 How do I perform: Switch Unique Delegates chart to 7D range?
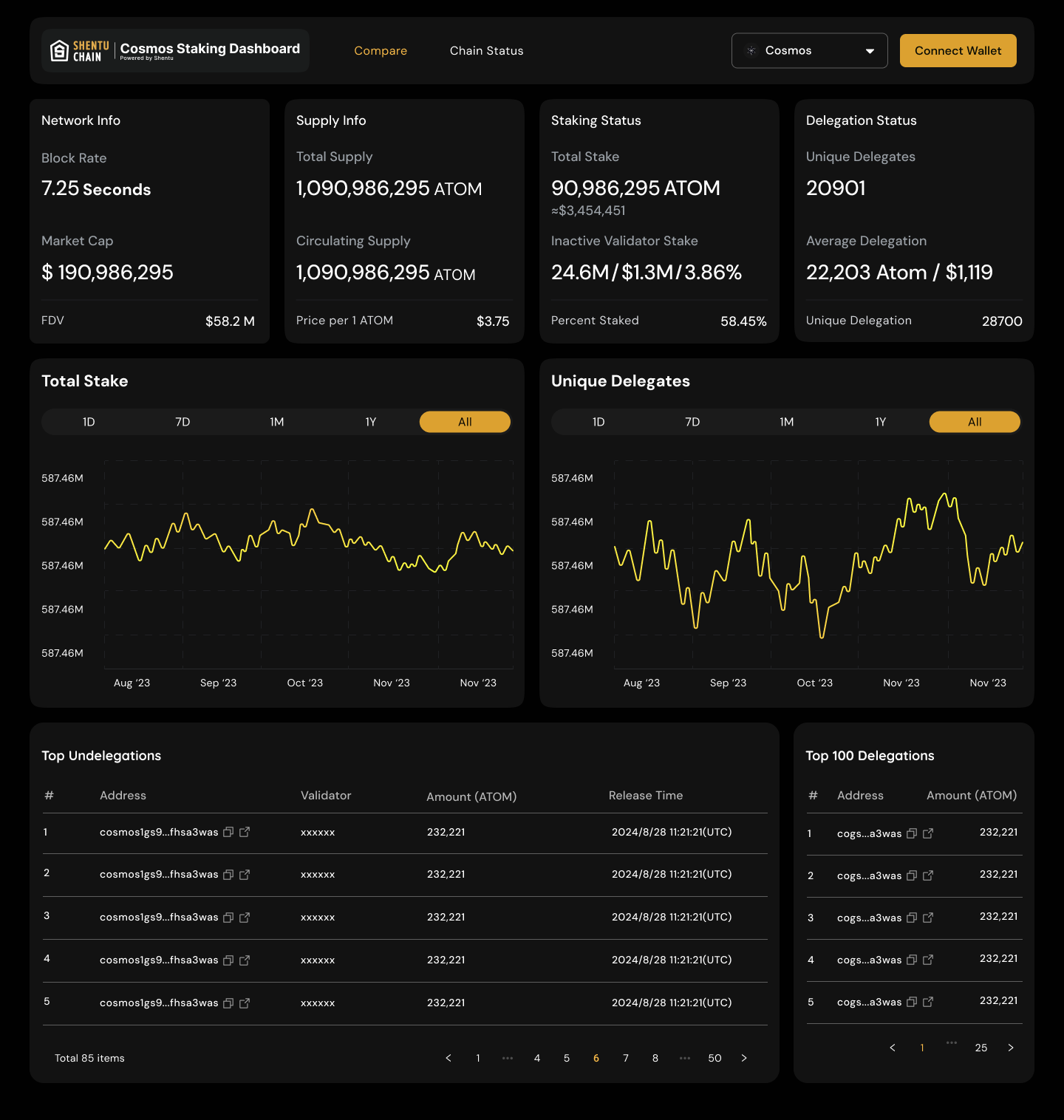pyautogui.click(x=692, y=422)
